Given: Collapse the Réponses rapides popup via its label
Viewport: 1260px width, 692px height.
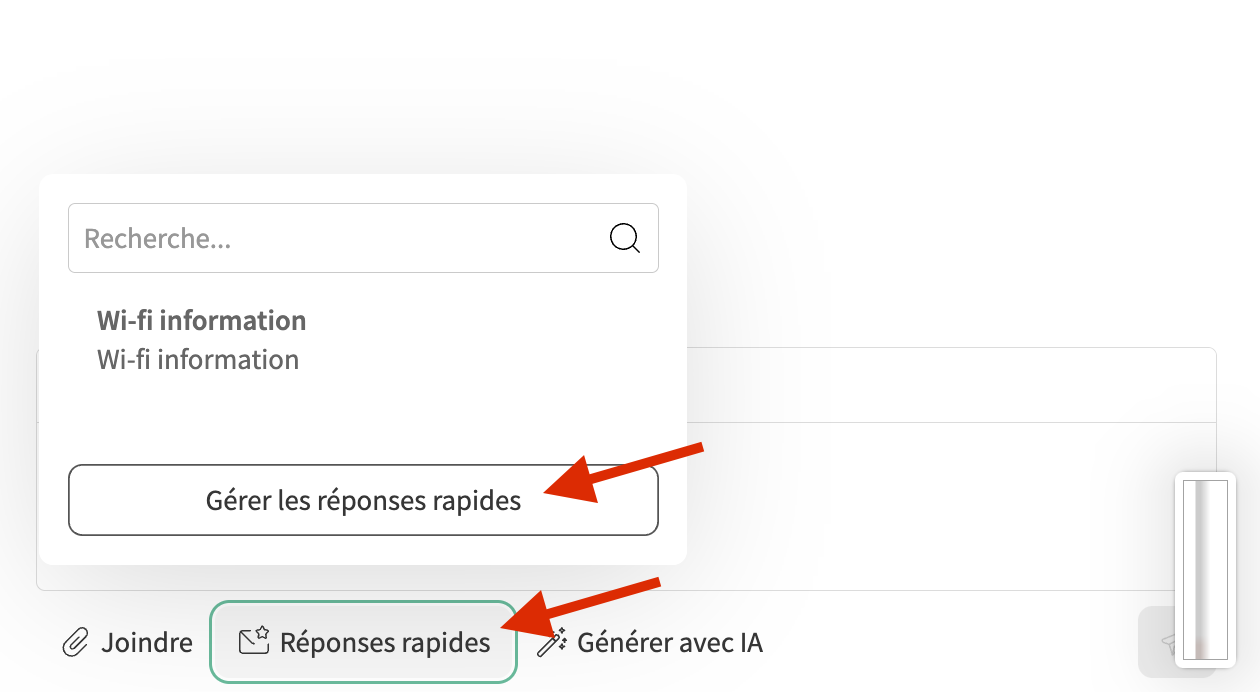Looking at the screenshot, I should (x=385, y=642).
